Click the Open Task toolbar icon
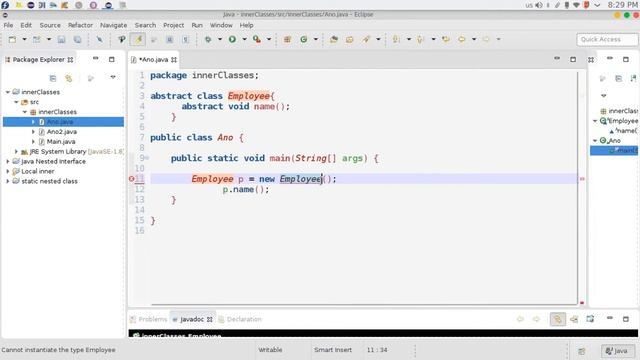The width and height of the screenshot is (640, 360). (x=350, y=39)
